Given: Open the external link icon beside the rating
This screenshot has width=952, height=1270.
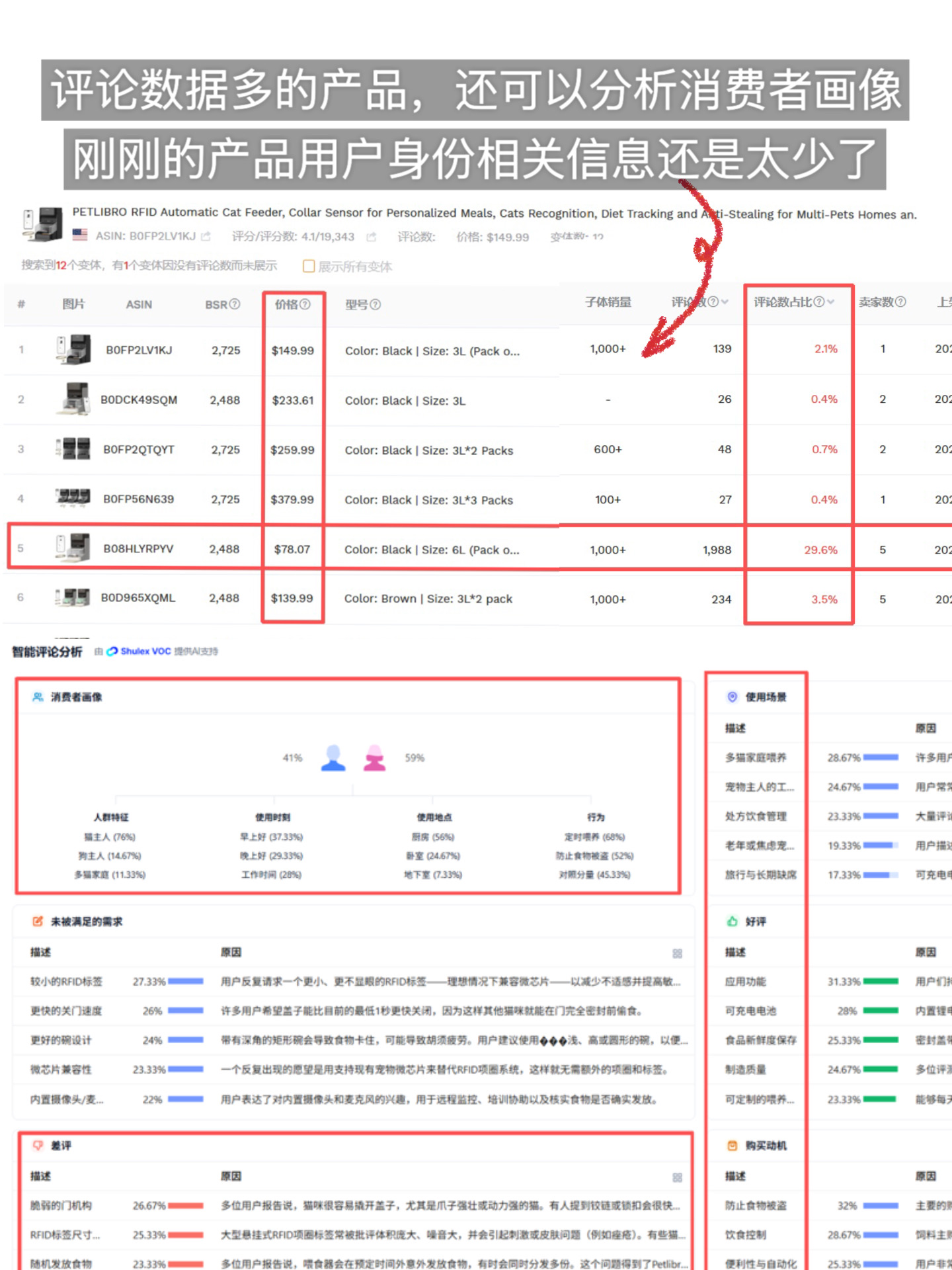Looking at the screenshot, I should click(372, 237).
